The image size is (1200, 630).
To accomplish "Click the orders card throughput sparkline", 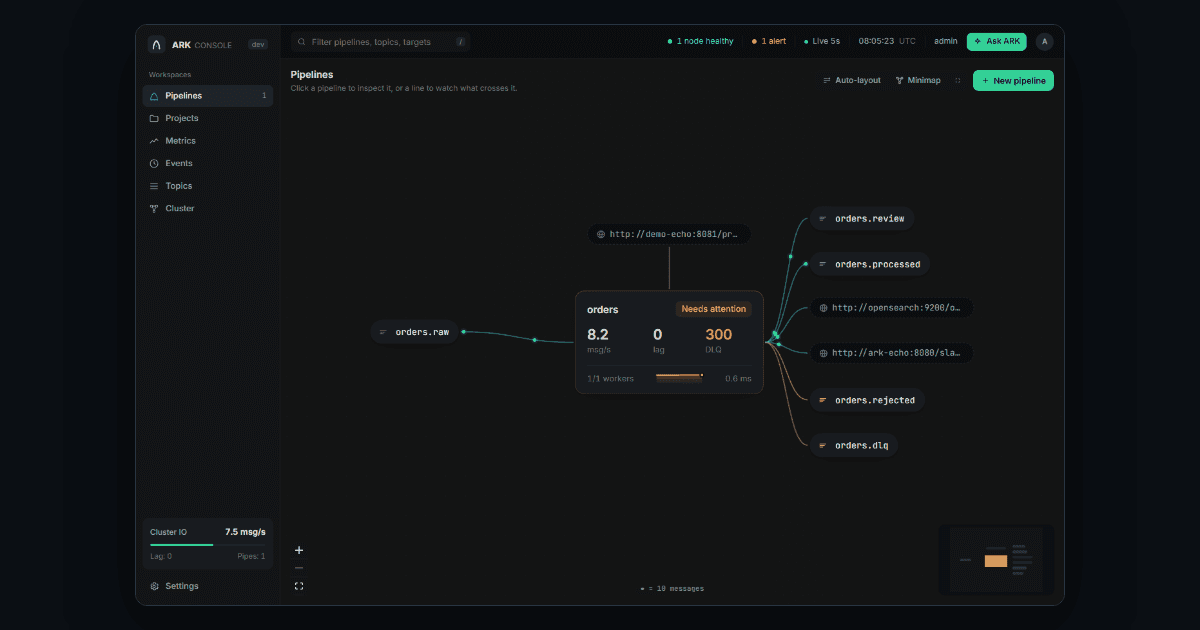I will 679,377.
